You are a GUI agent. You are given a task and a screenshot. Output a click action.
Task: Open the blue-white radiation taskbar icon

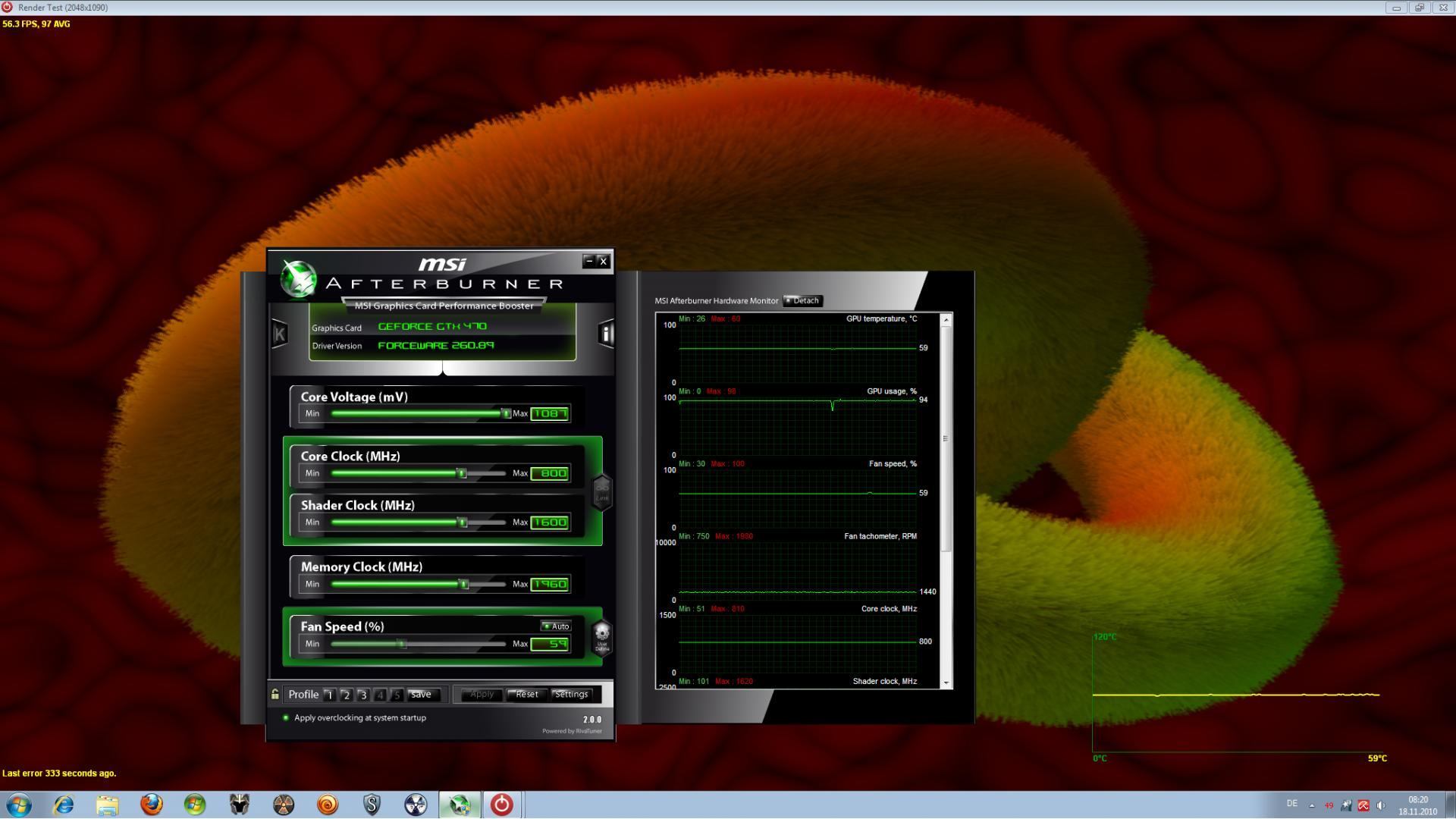click(415, 805)
